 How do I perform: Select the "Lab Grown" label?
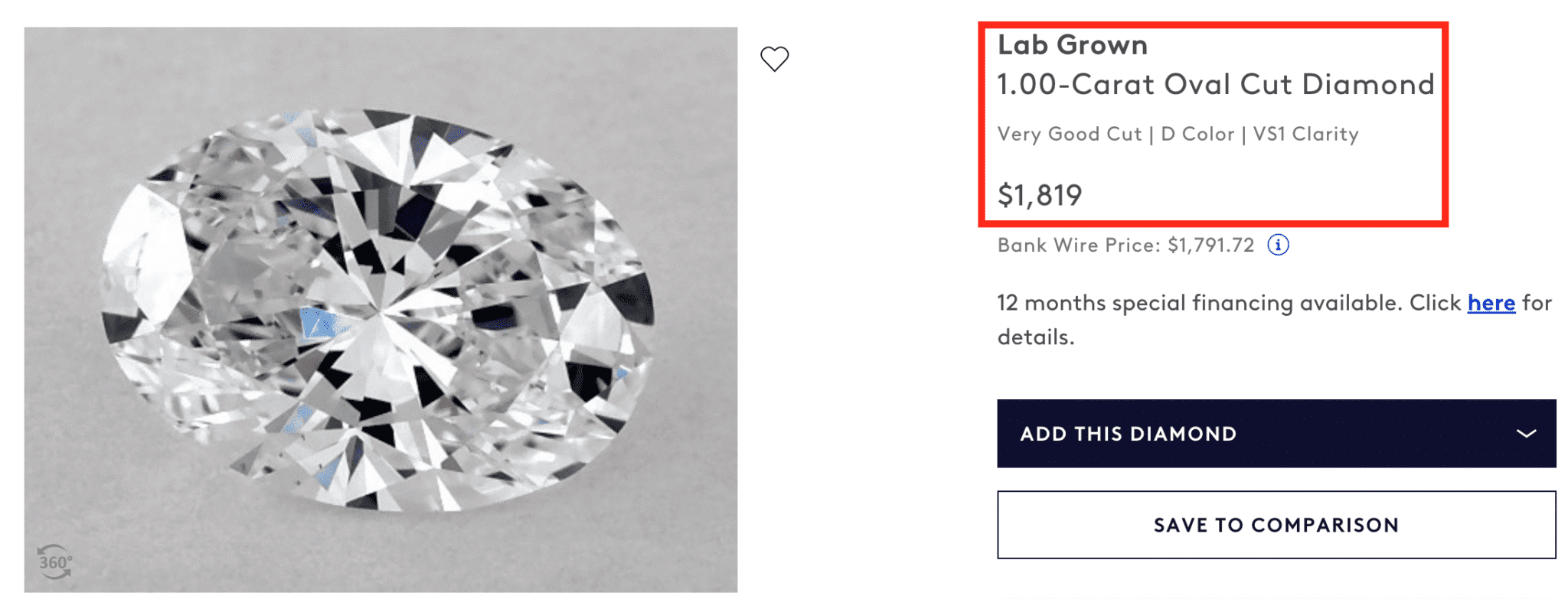click(1072, 45)
